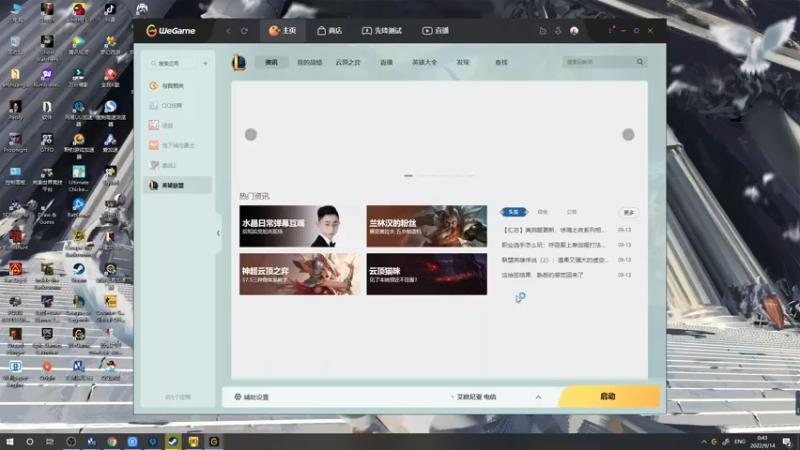
Task: Open the Steam taskbar icon
Action: pos(173,441)
